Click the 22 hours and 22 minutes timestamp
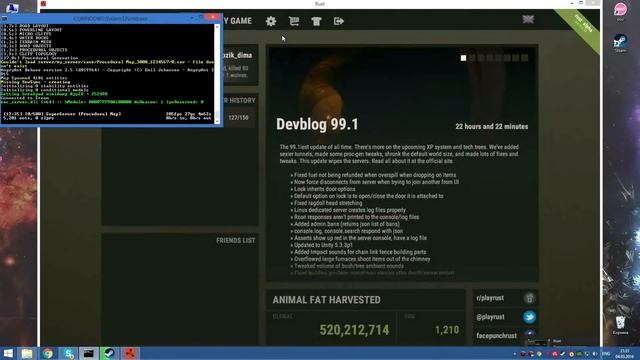 [x=491, y=127]
